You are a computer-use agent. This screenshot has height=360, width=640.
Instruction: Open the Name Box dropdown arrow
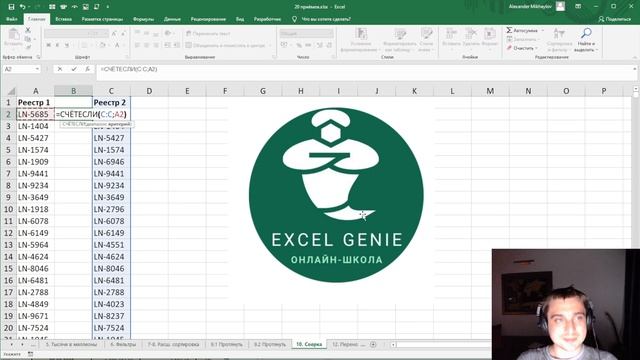coord(37,69)
